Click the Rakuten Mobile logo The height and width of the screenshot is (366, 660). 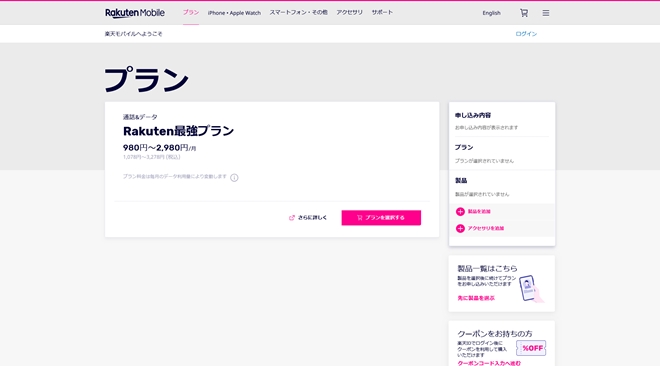pos(135,13)
